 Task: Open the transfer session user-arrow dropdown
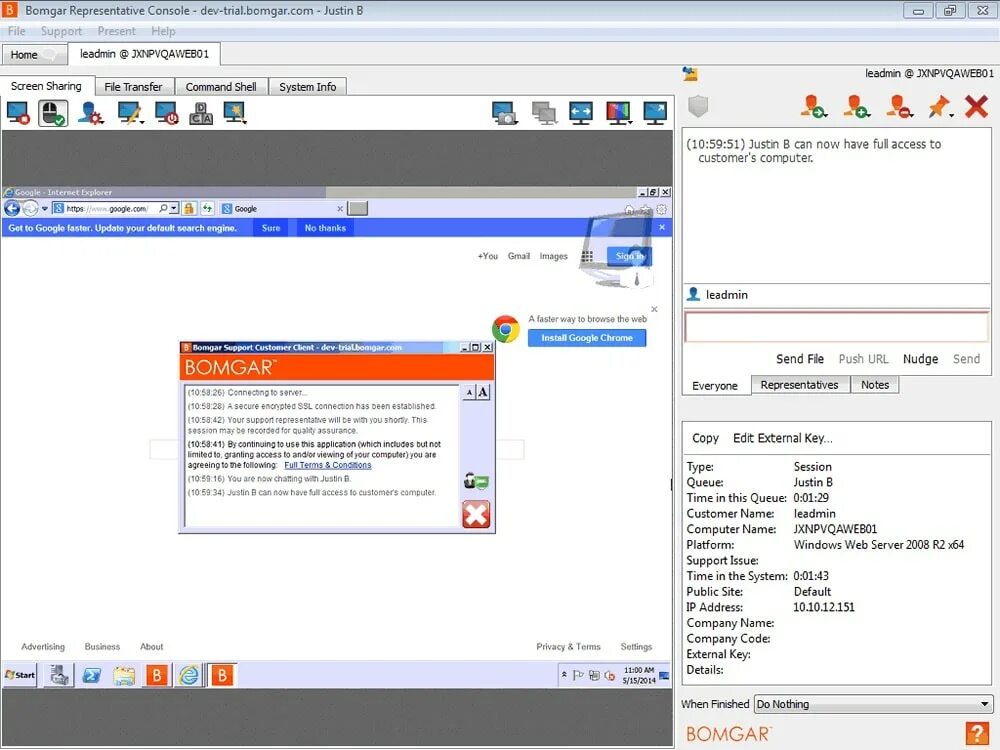click(814, 107)
